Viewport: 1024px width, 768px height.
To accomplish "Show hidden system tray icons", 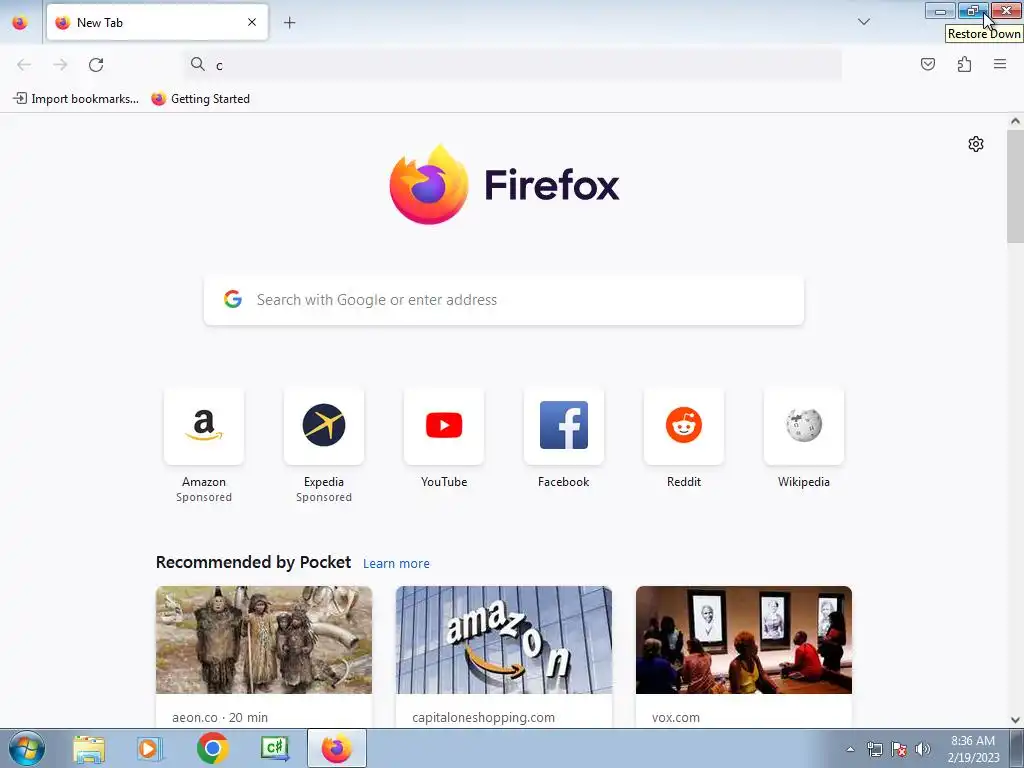I will click(850, 749).
